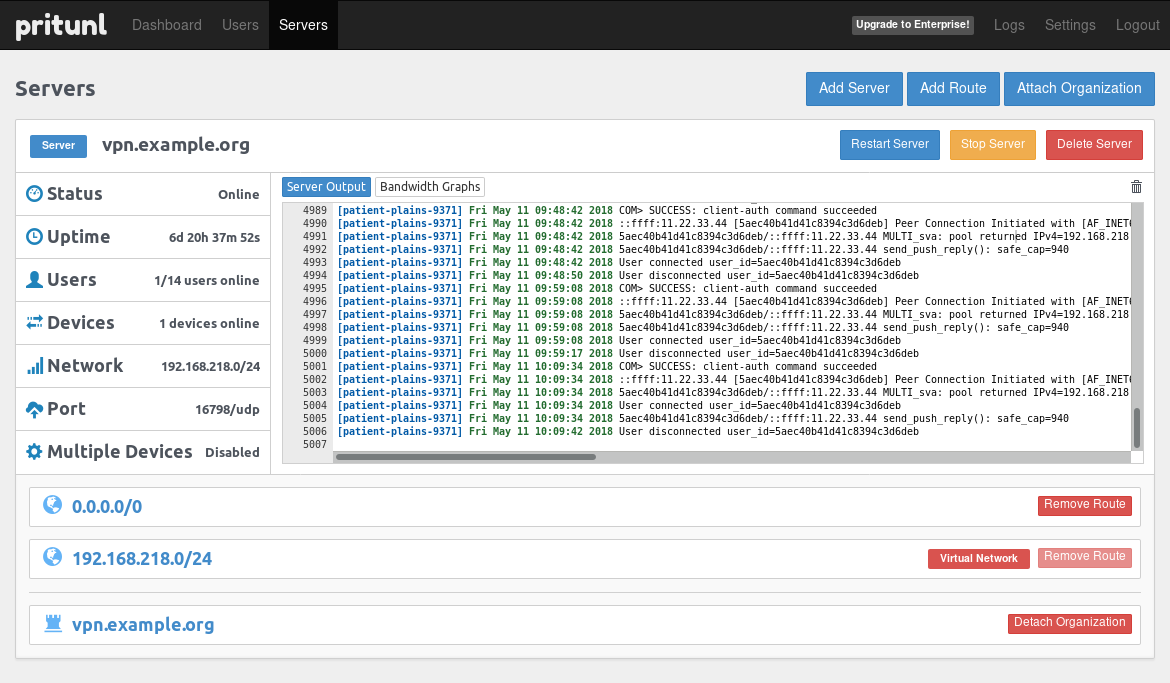Screen dimensions: 1170x683
Task: Log out via Logout link
Action: coord(1138,25)
